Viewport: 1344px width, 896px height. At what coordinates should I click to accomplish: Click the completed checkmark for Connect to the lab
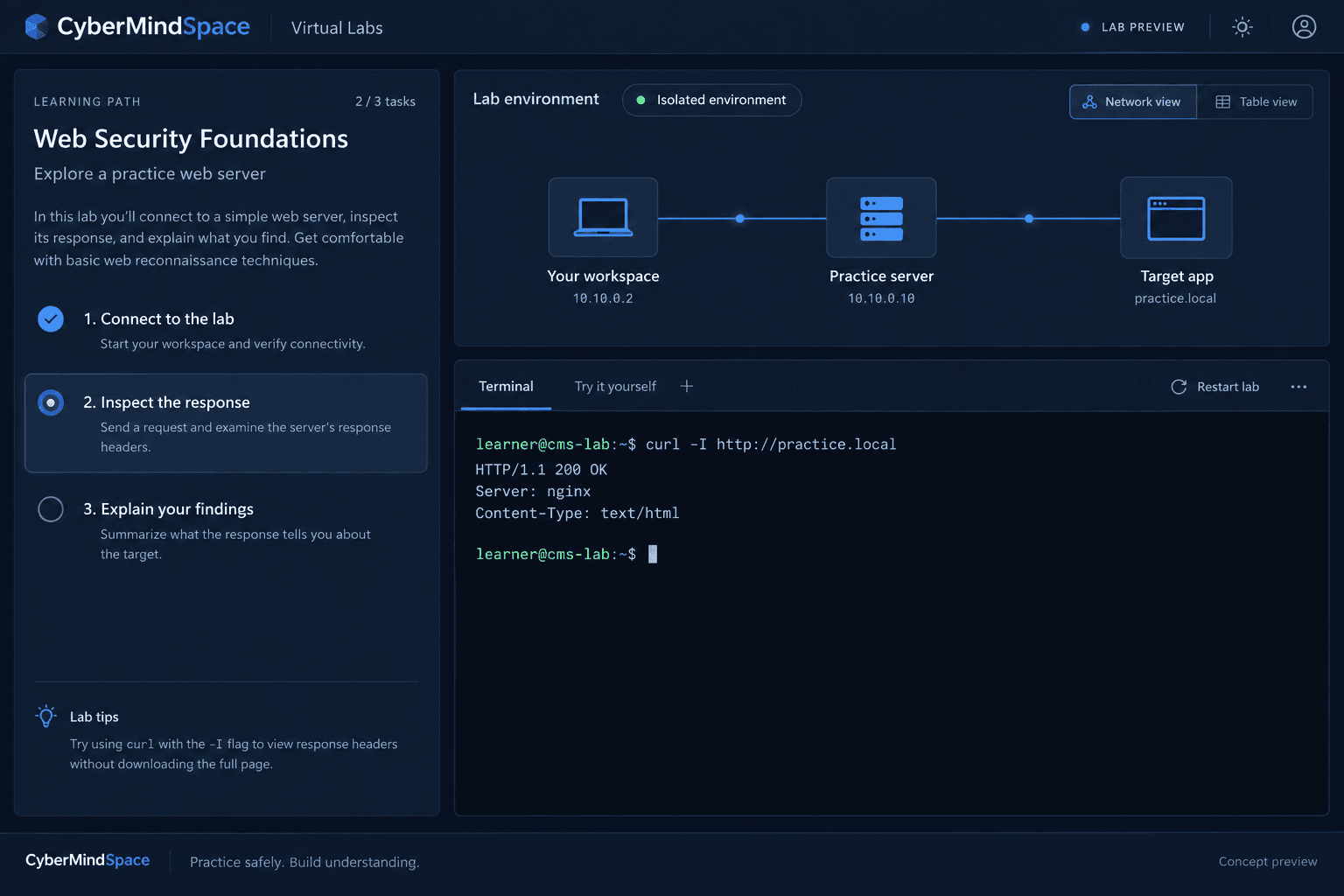(51, 318)
